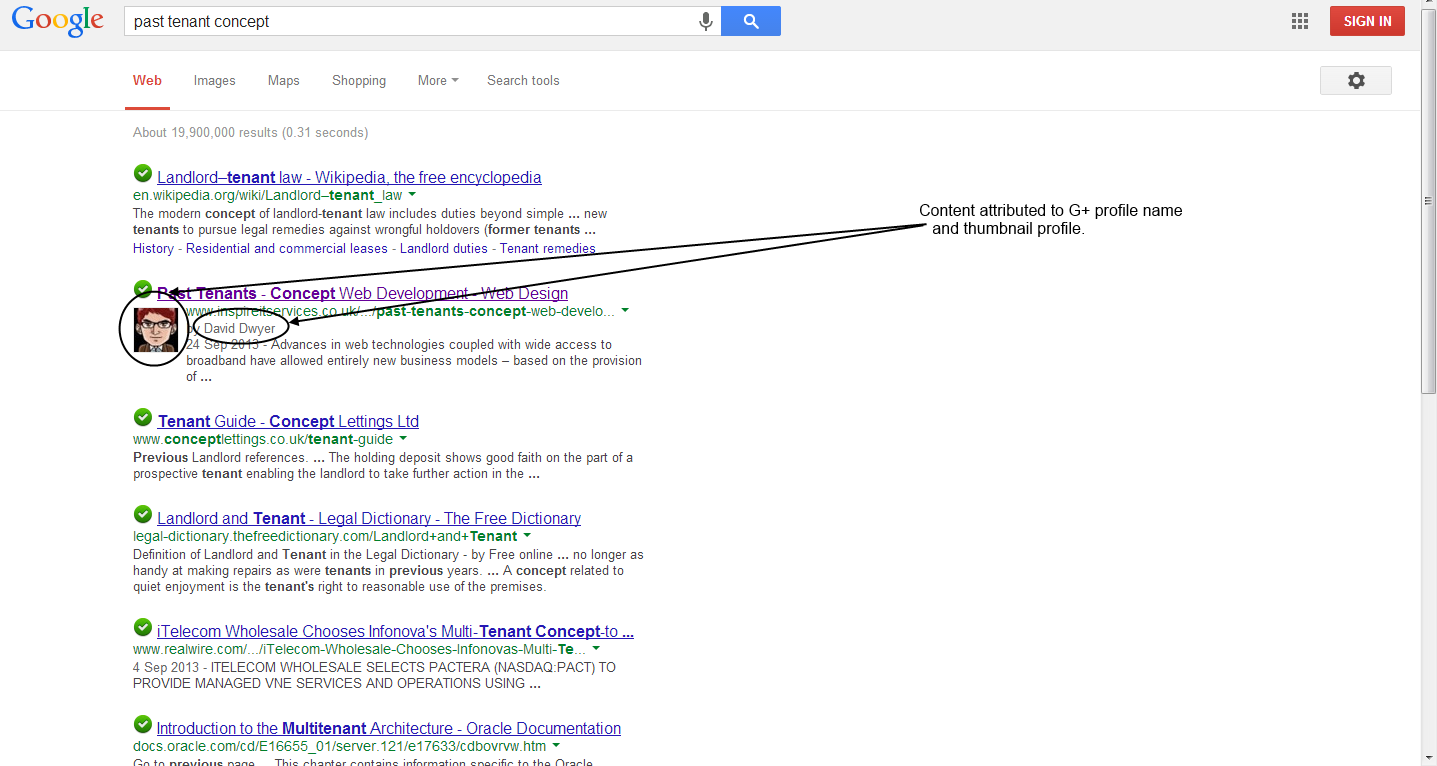This screenshot has height=766, width=1437.
Task: Click green checkmark beside Tenant Guide result
Action: (x=143, y=417)
